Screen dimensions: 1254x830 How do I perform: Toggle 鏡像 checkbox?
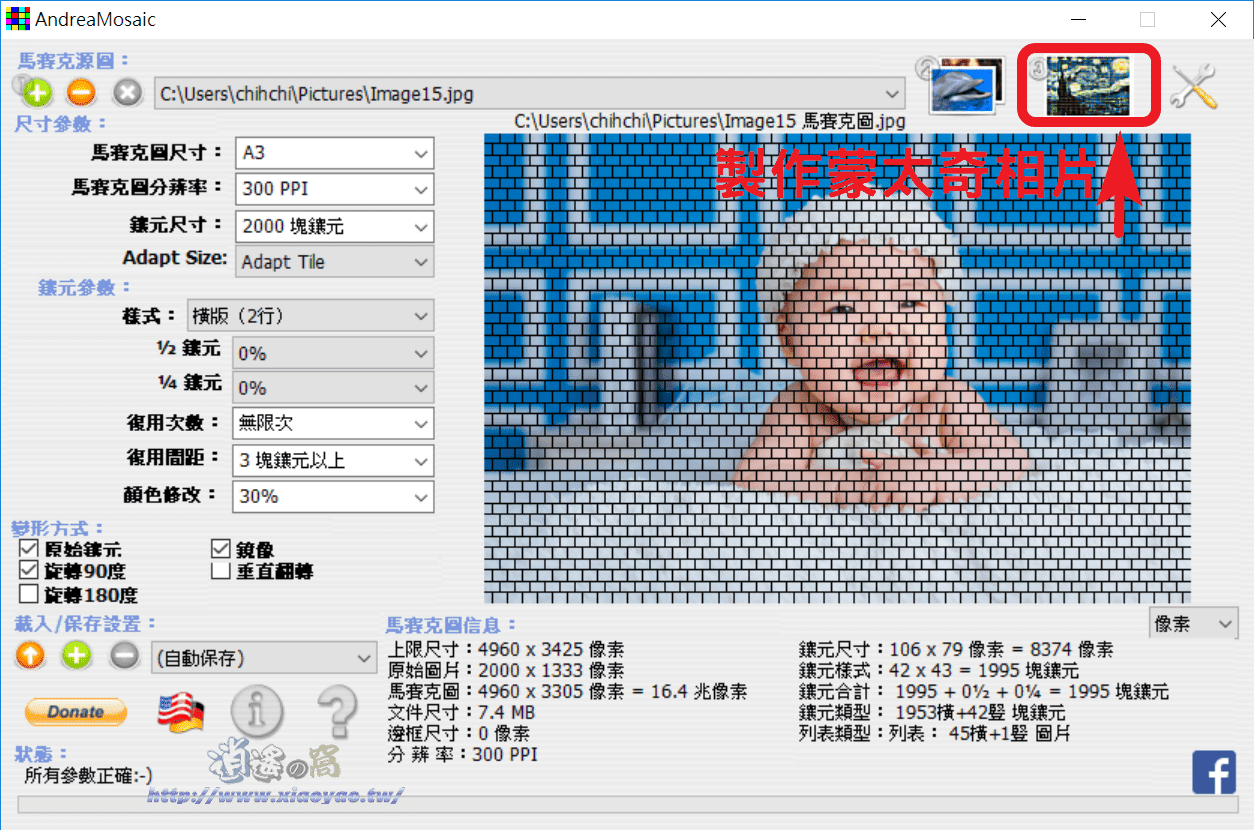220,550
